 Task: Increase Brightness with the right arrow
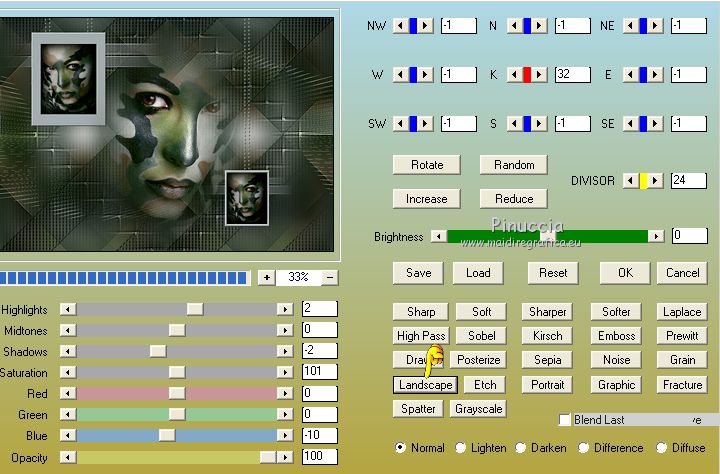pyautogui.click(x=656, y=236)
